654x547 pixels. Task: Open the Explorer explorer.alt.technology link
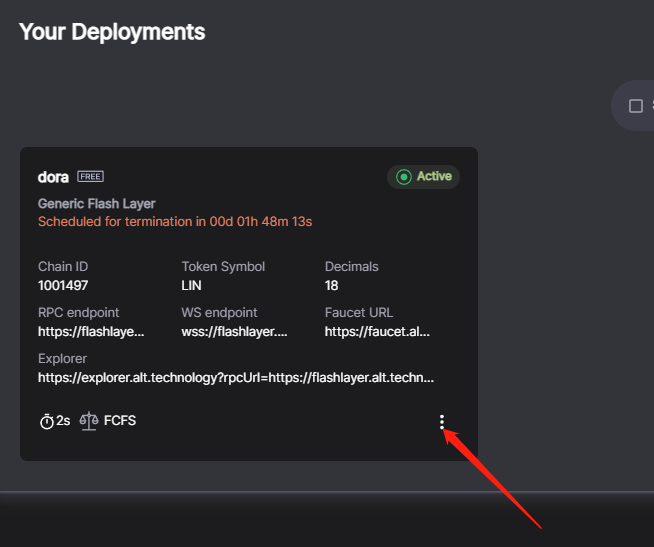click(236, 378)
